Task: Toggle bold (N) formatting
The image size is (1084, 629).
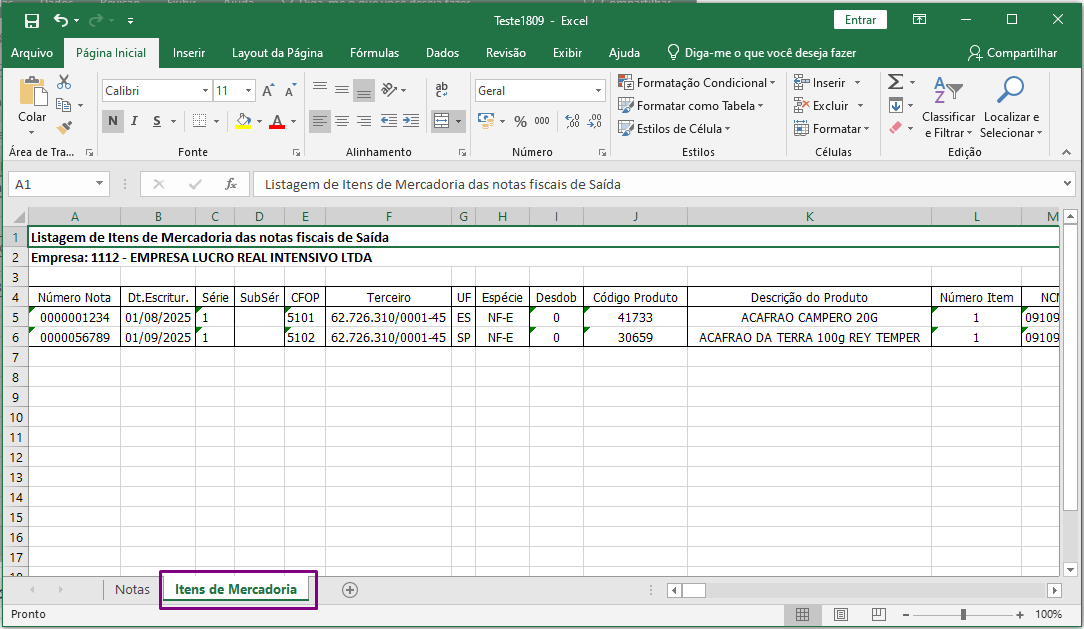Action: 113,122
